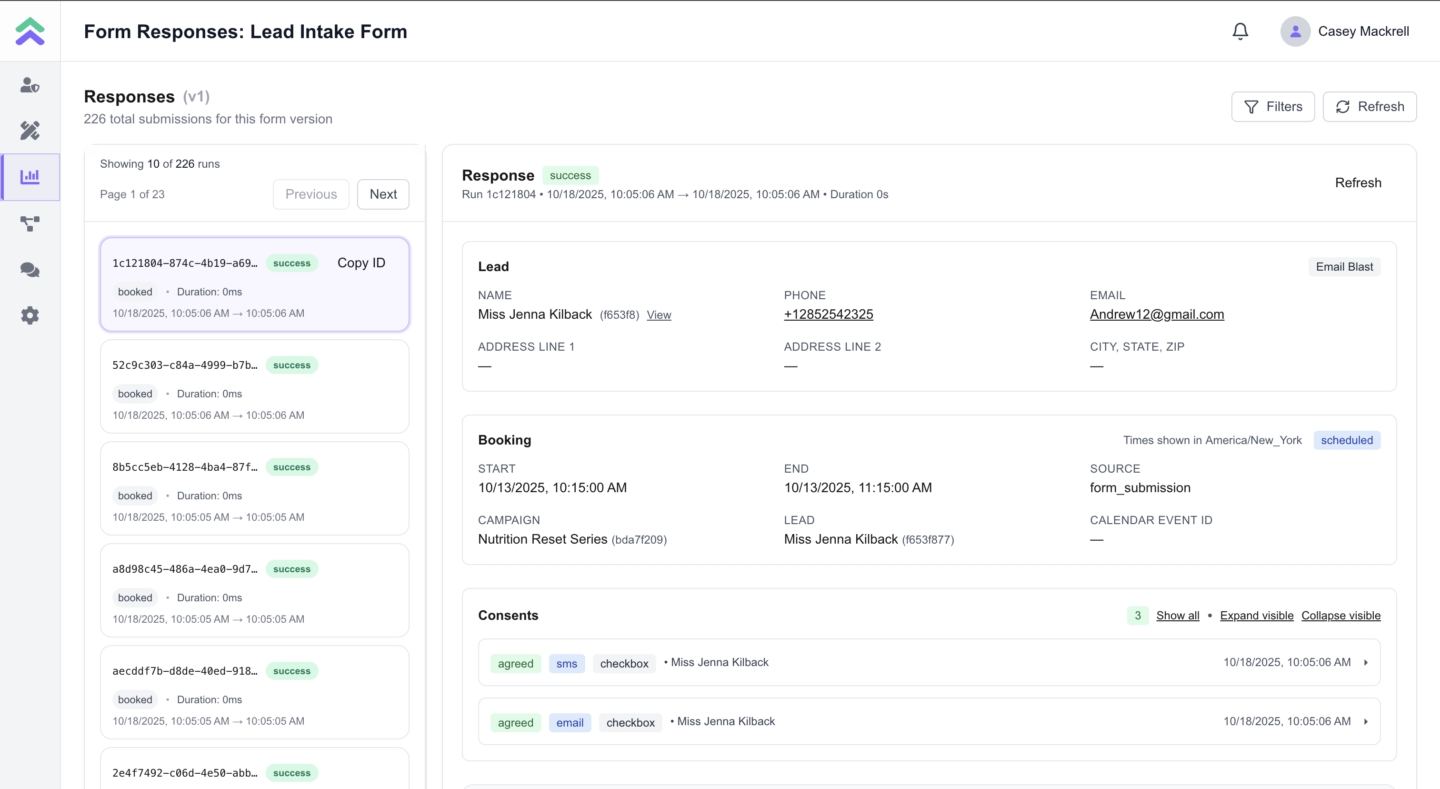The height and width of the screenshot is (789, 1440).
Task: Open the pencil and ruler design tools icon
Action: click(30, 131)
